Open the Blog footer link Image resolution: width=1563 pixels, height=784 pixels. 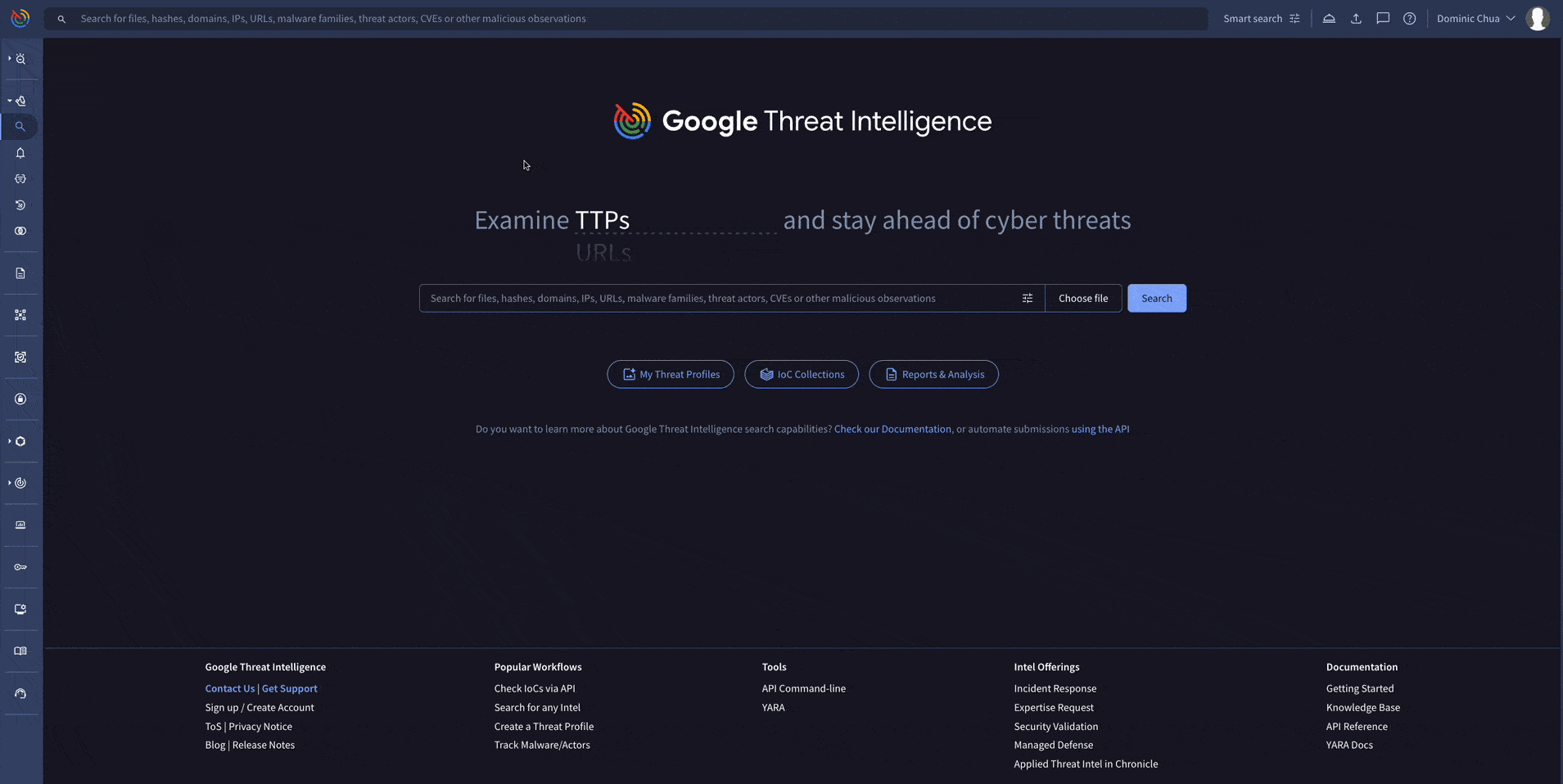coord(215,746)
